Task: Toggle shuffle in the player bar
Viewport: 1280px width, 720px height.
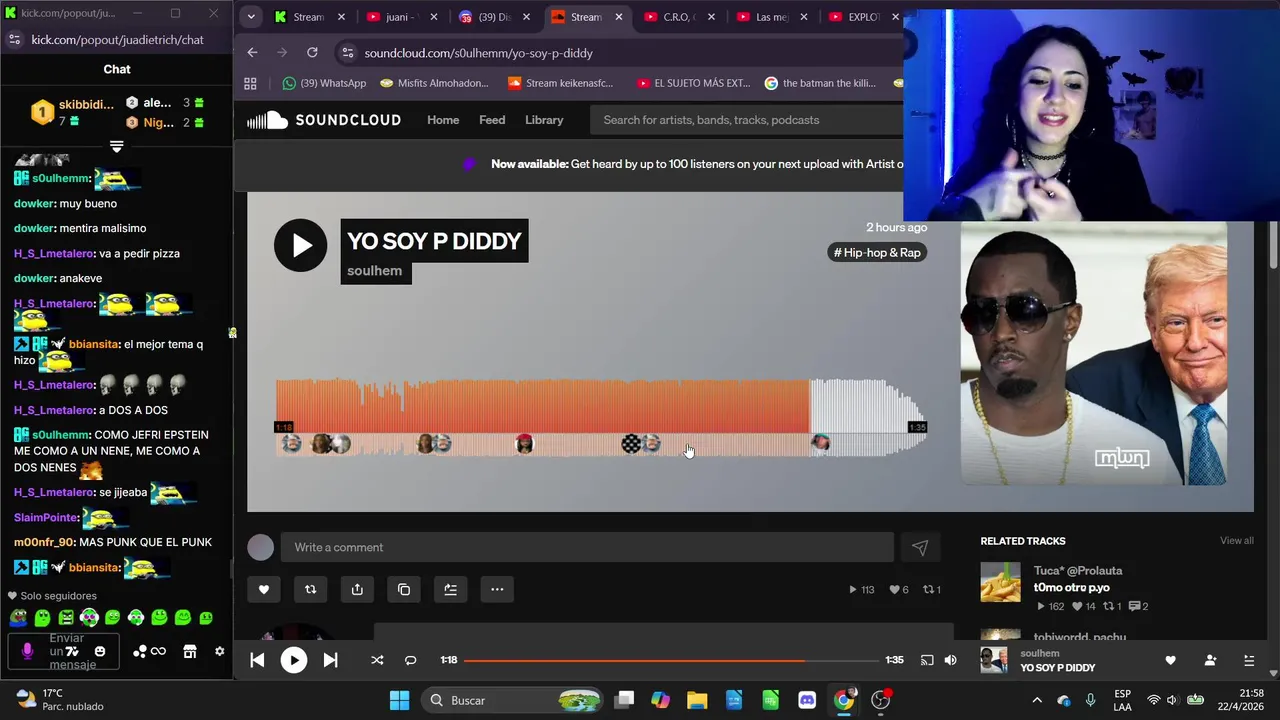Action: click(x=377, y=660)
